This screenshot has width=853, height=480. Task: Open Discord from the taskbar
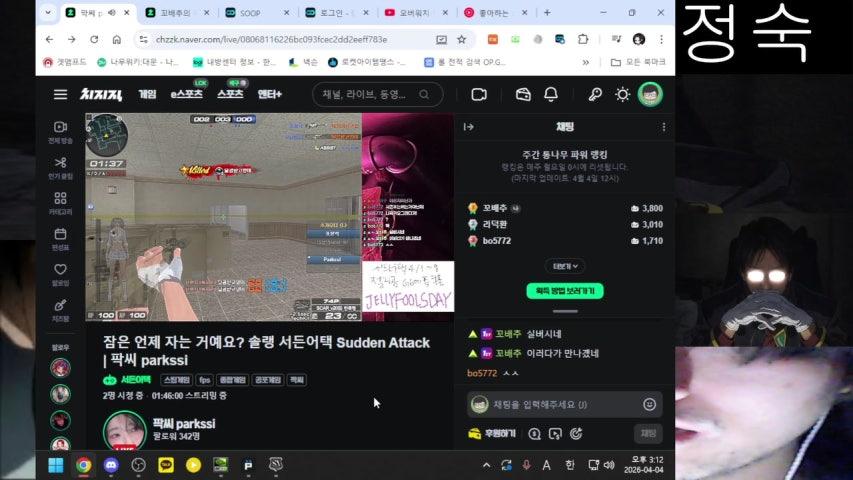[111, 465]
